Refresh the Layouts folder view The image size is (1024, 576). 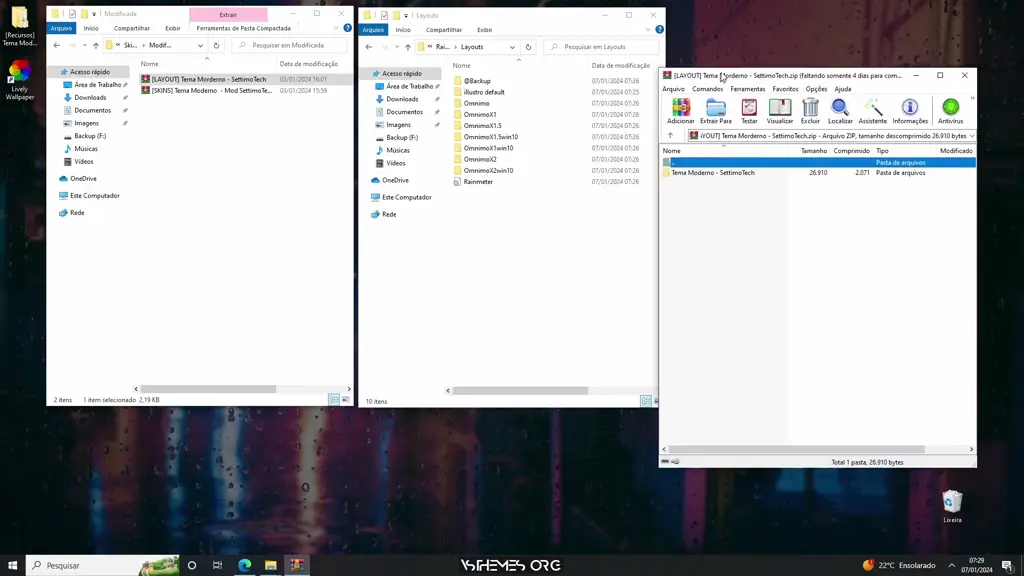point(528,47)
